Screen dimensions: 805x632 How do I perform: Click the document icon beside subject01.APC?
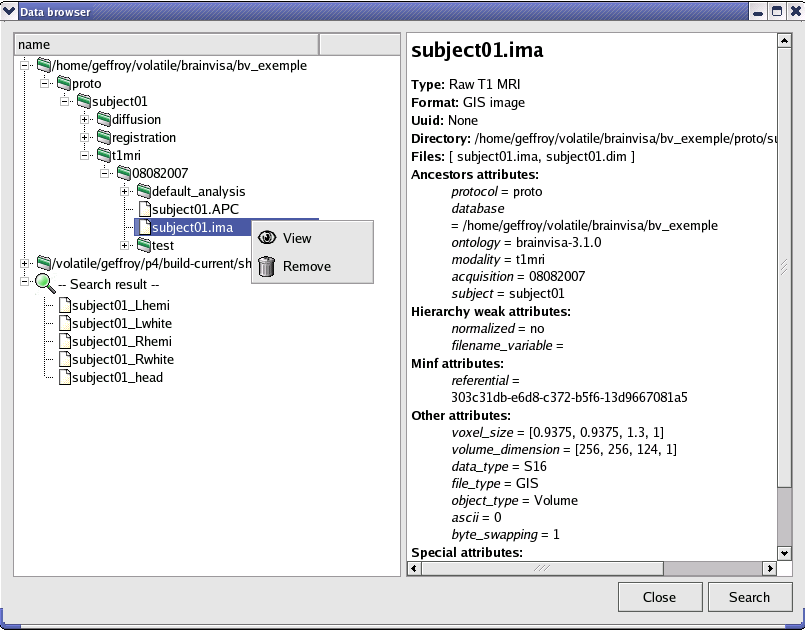143,209
